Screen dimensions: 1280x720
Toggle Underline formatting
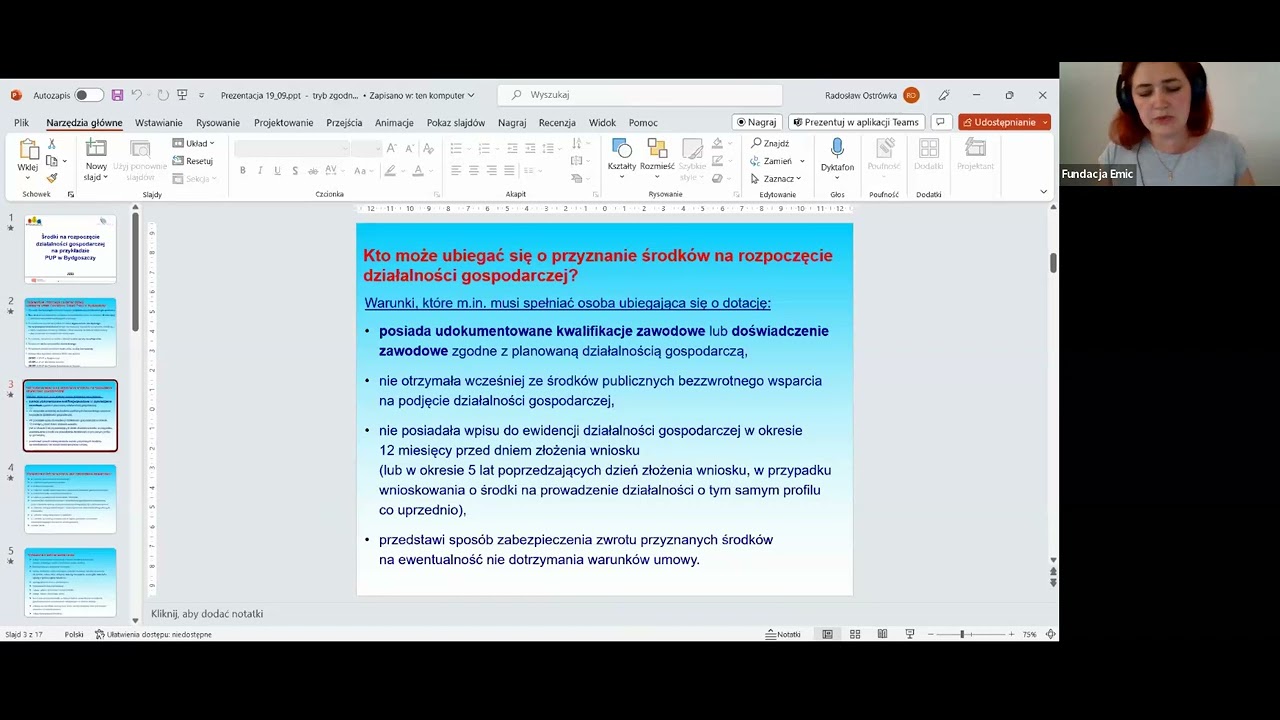point(277,171)
